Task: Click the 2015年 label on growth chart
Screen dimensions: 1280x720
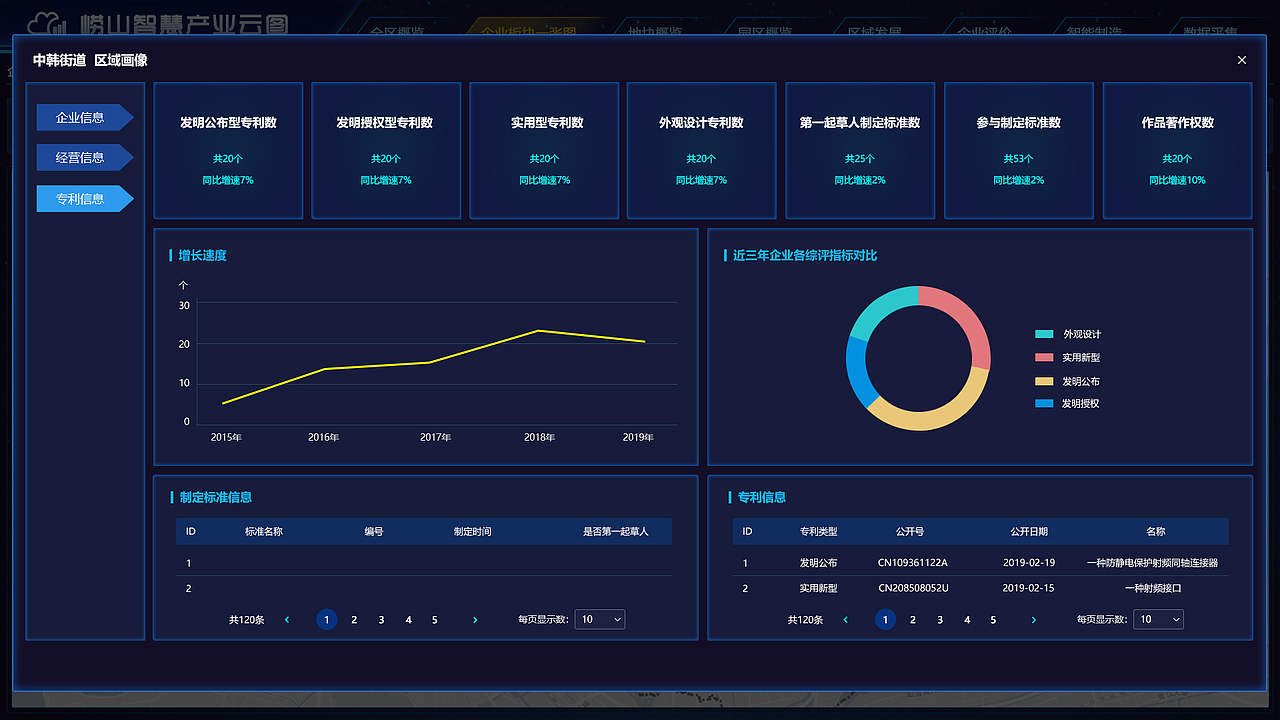Action: point(226,437)
